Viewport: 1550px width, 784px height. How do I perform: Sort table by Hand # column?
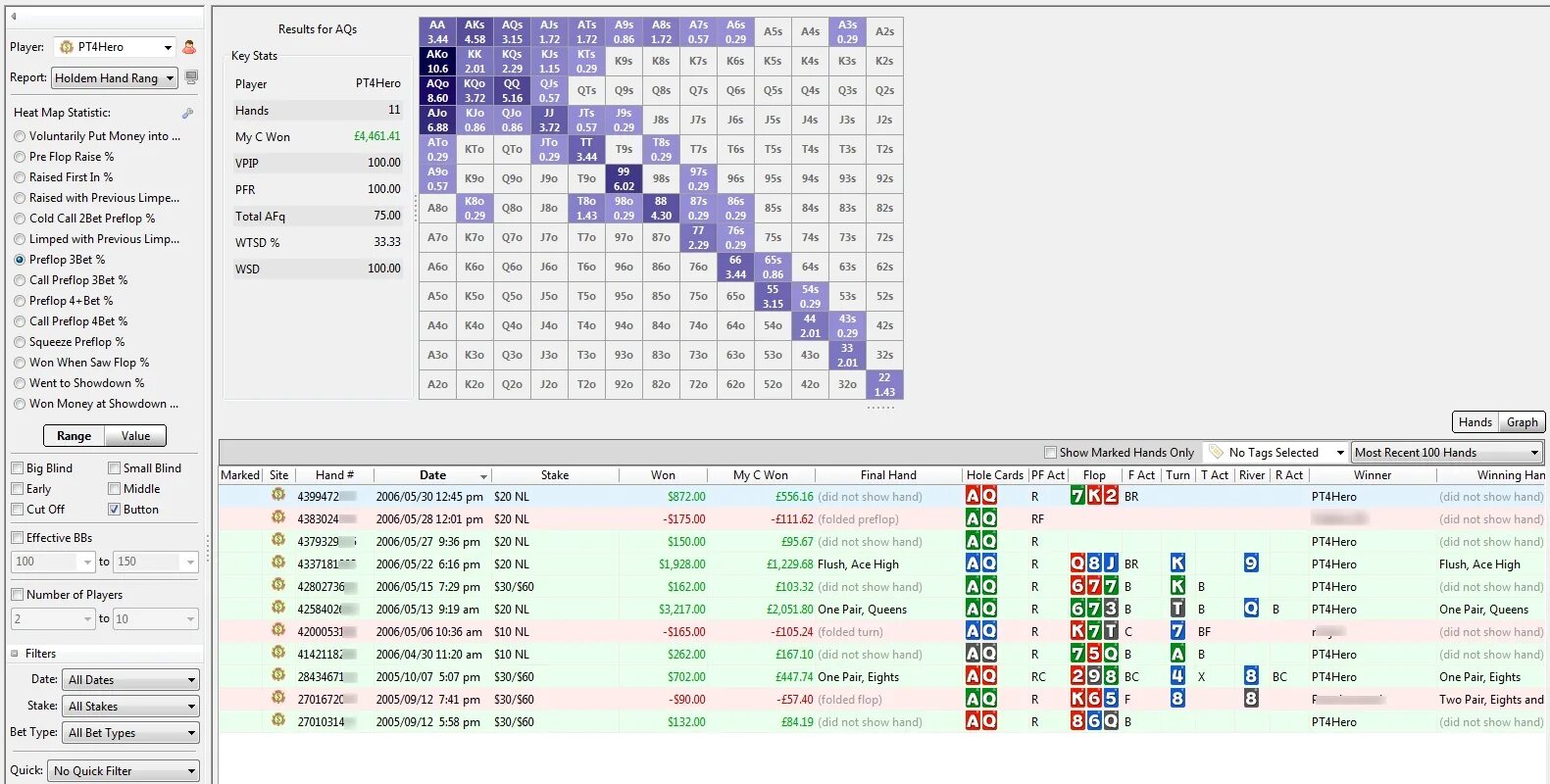334,475
